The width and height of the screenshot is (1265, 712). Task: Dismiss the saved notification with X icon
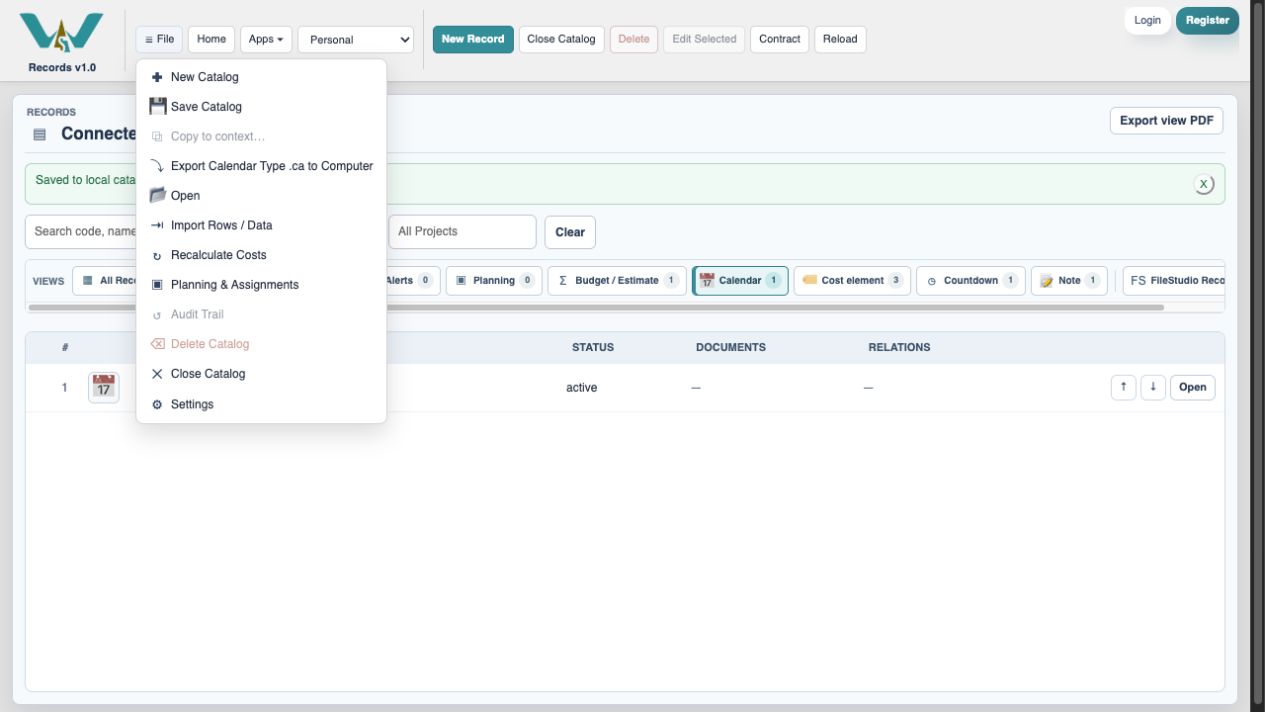1204,184
